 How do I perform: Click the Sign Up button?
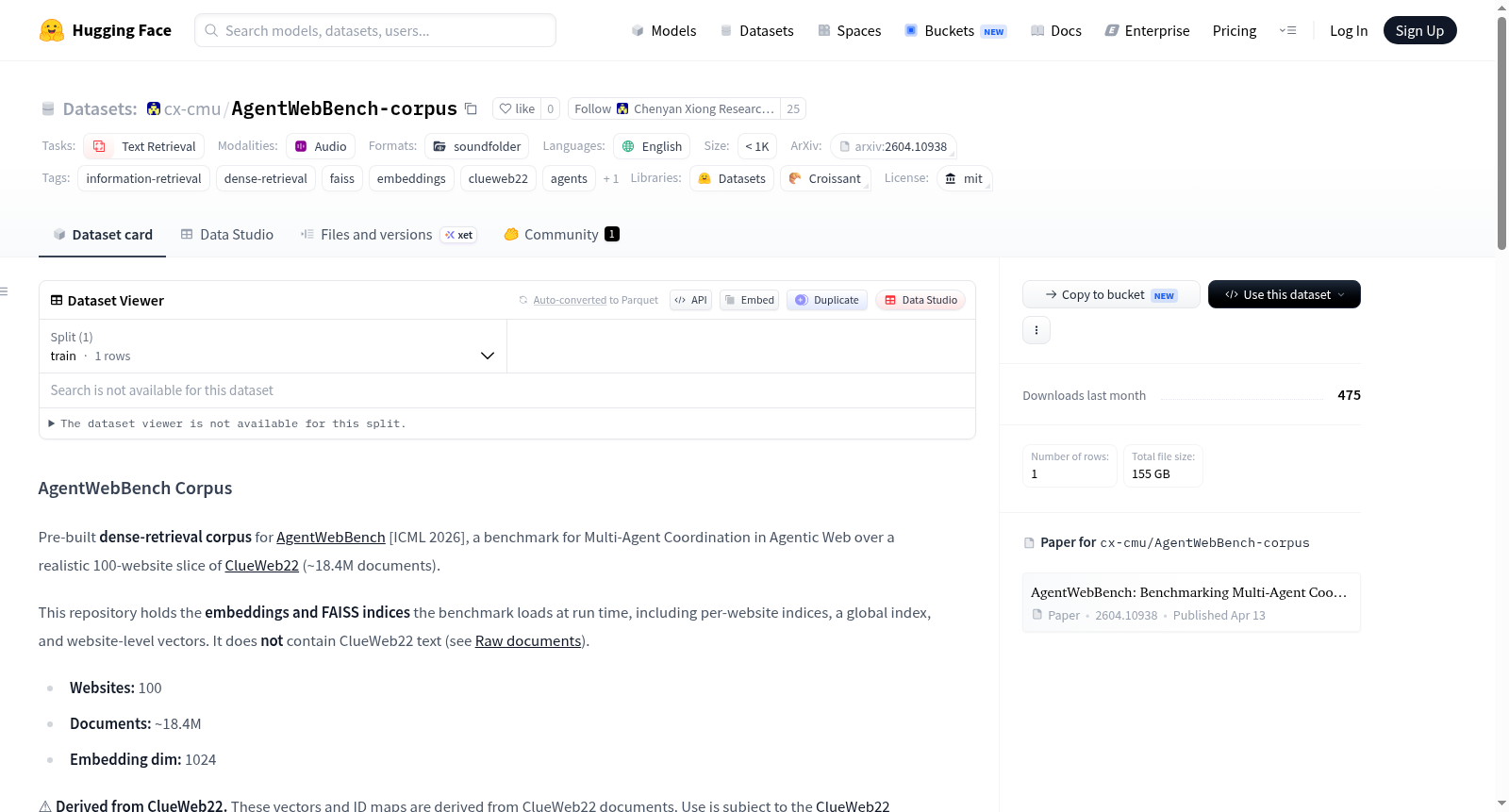coord(1419,30)
